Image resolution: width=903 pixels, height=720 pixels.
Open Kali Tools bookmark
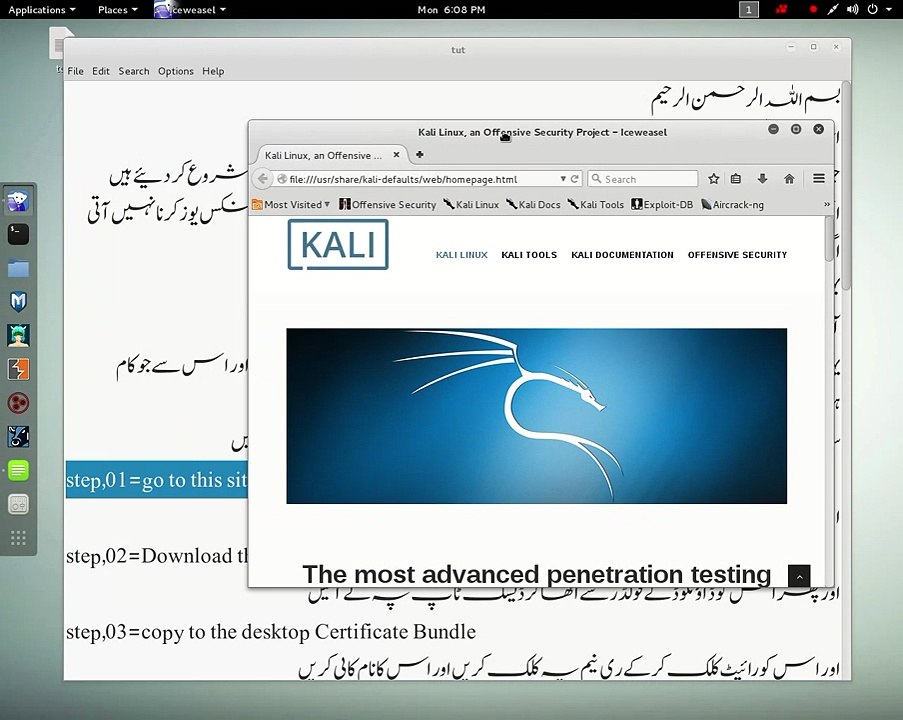click(595, 204)
